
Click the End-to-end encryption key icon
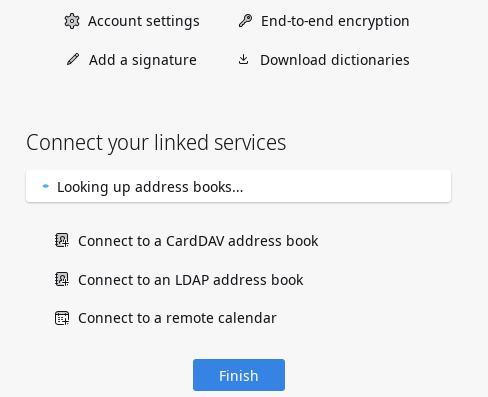(245, 21)
